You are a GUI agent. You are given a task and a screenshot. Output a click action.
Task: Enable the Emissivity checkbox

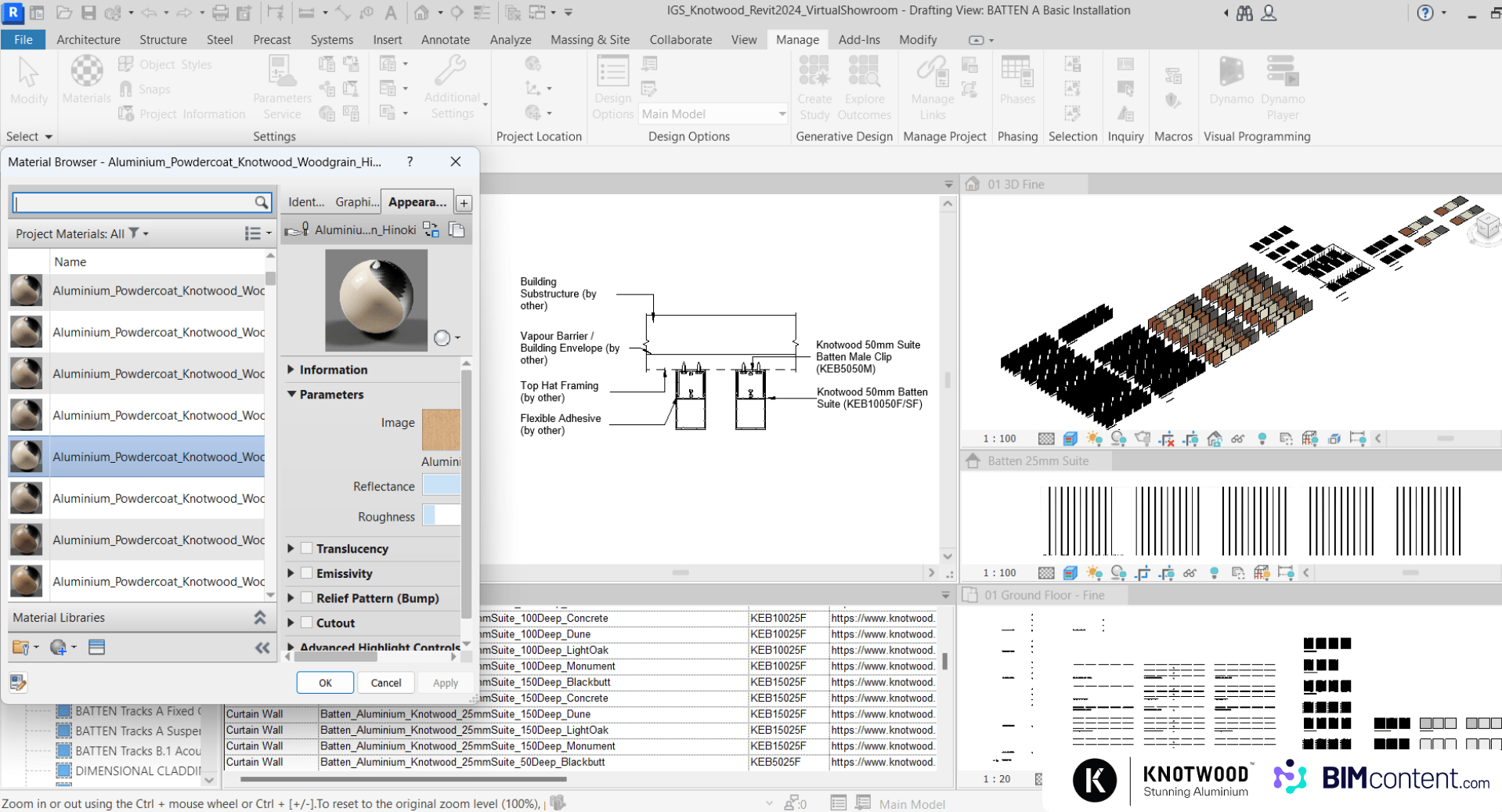(x=307, y=573)
